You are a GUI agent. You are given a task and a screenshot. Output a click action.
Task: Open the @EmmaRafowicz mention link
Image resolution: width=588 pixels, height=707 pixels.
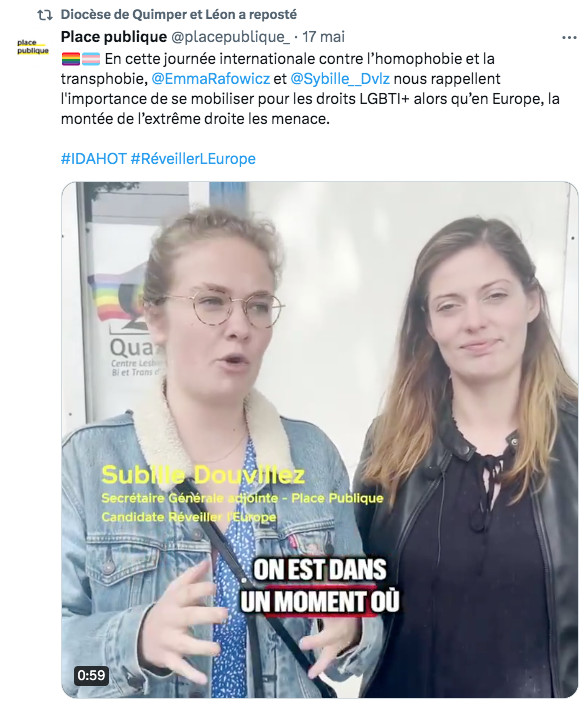tap(211, 79)
